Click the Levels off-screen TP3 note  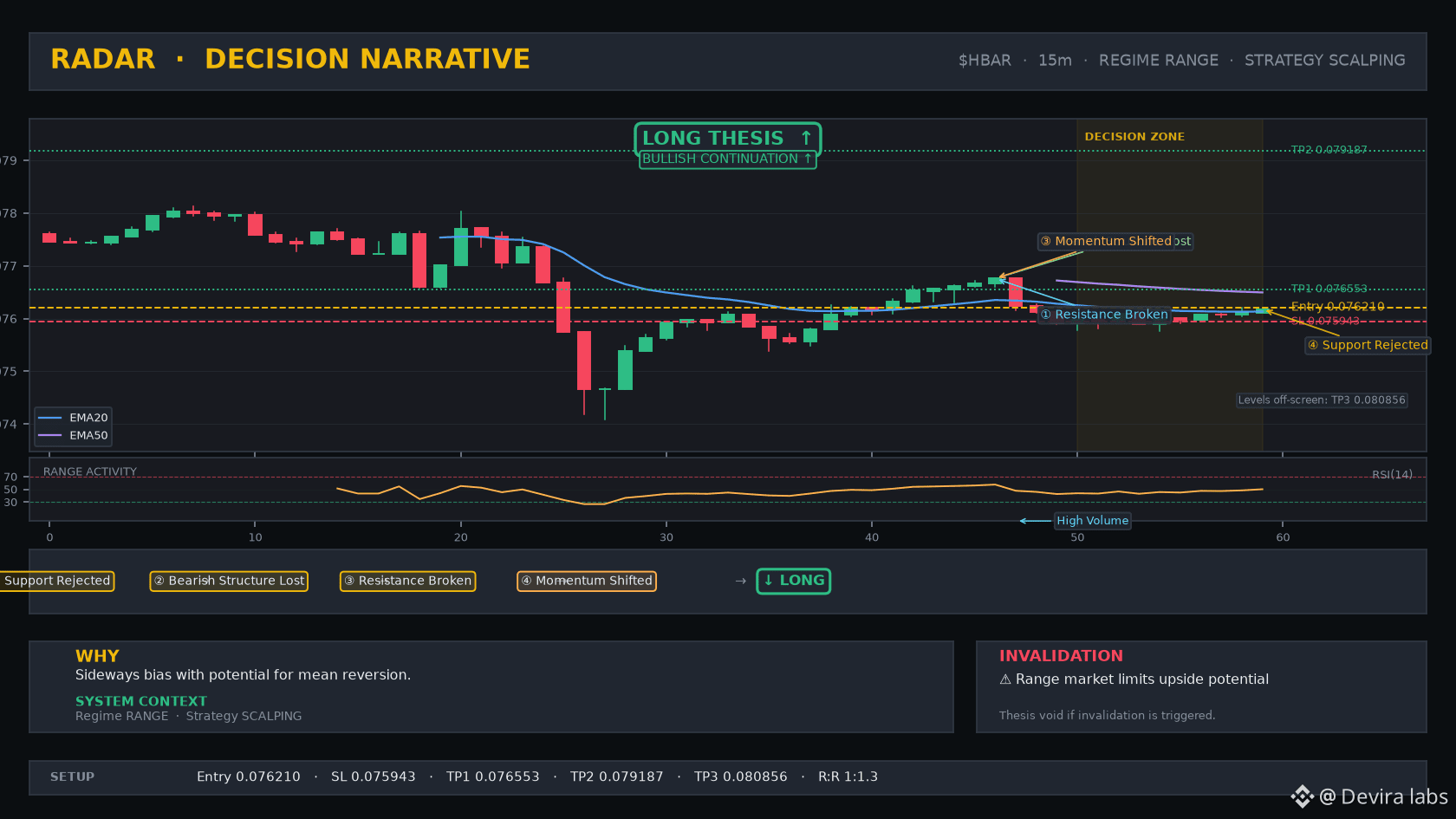pos(1322,400)
